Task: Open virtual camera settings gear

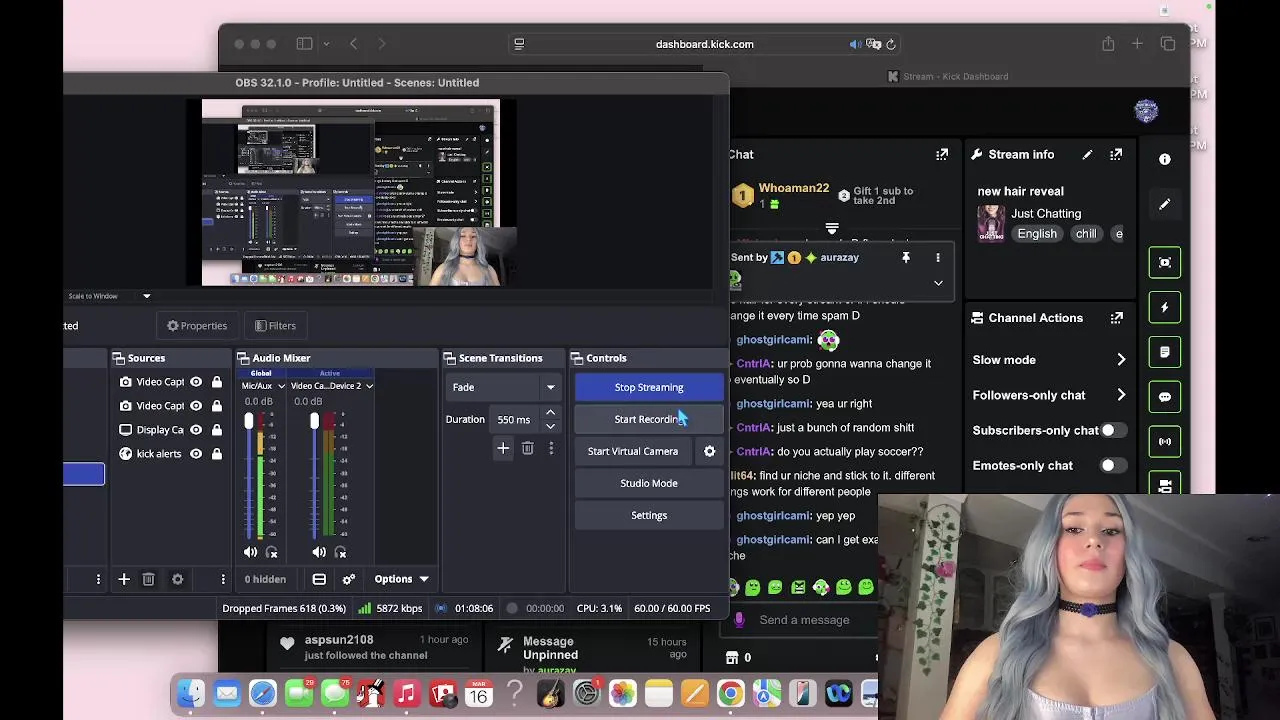Action: point(709,451)
